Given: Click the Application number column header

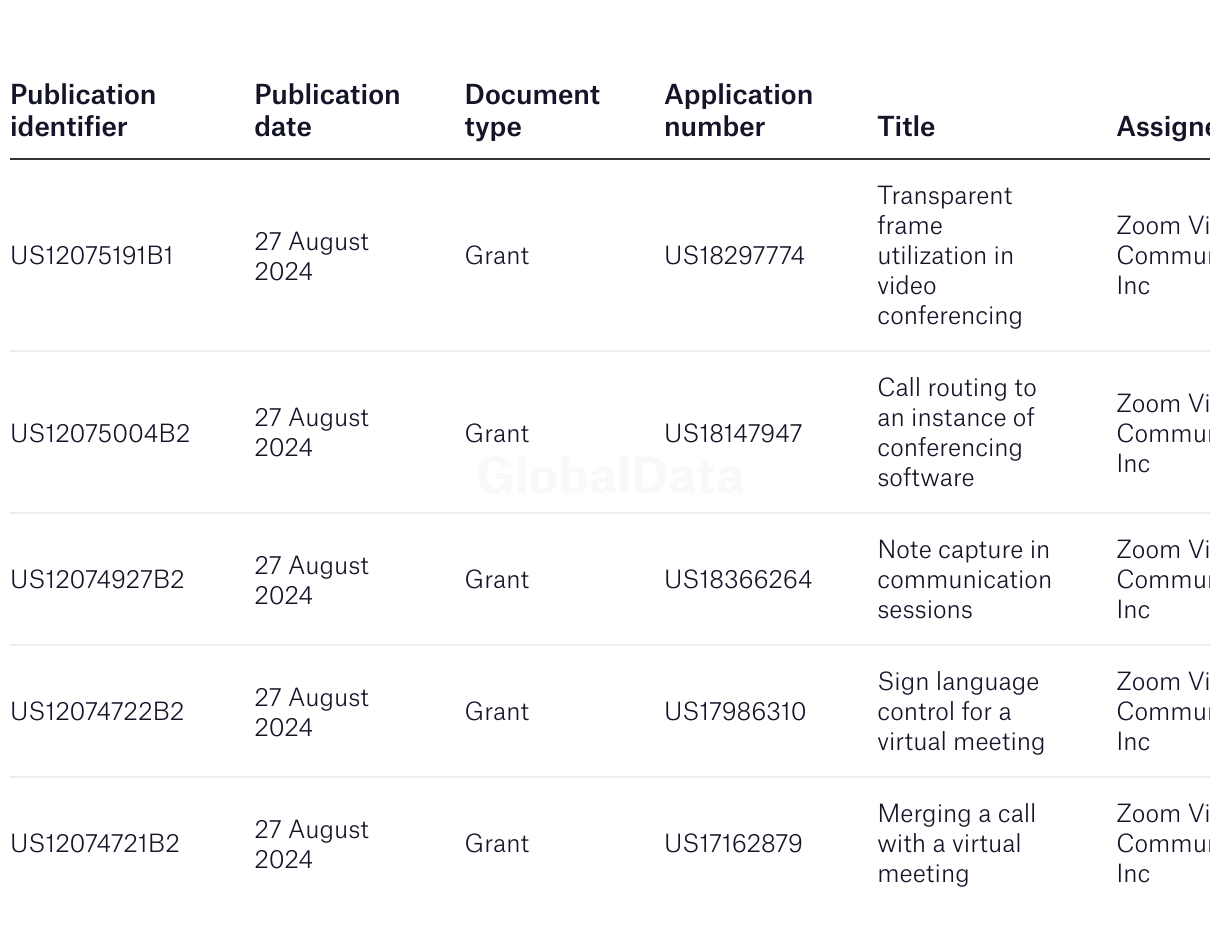Looking at the screenshot, I should coord(738,111).
